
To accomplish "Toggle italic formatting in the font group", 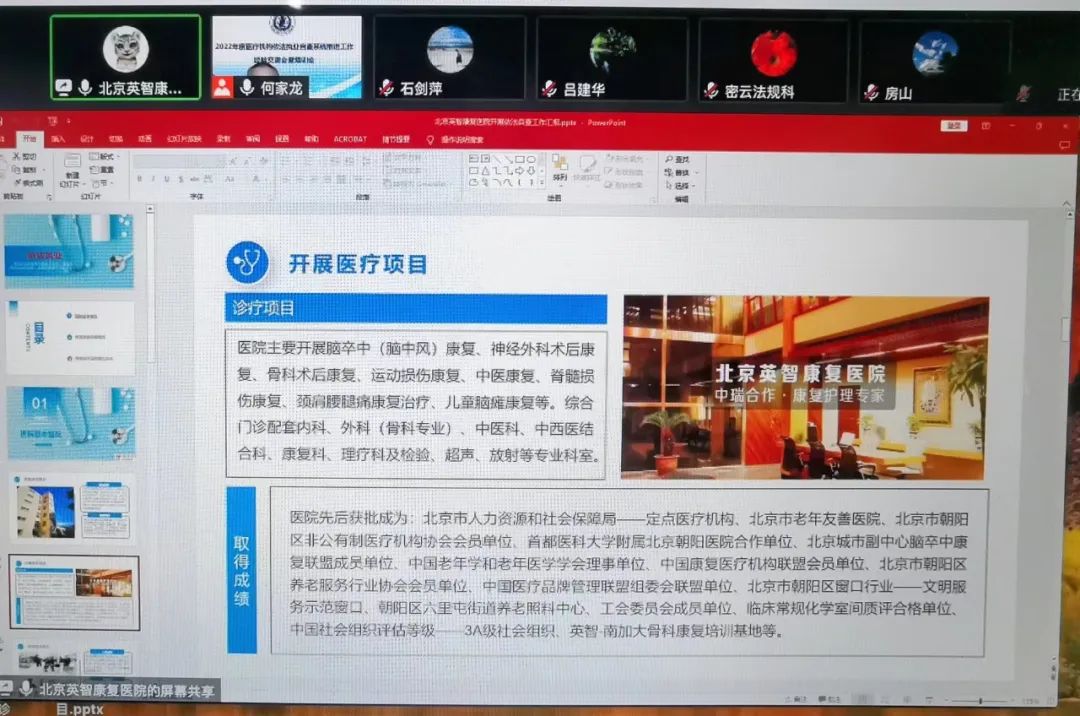I will 153,179.
